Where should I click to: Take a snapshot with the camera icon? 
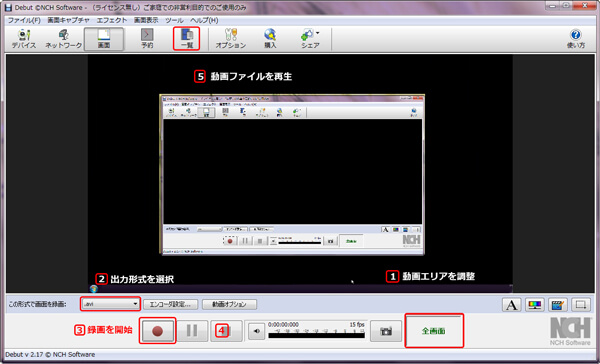(386, 331)
